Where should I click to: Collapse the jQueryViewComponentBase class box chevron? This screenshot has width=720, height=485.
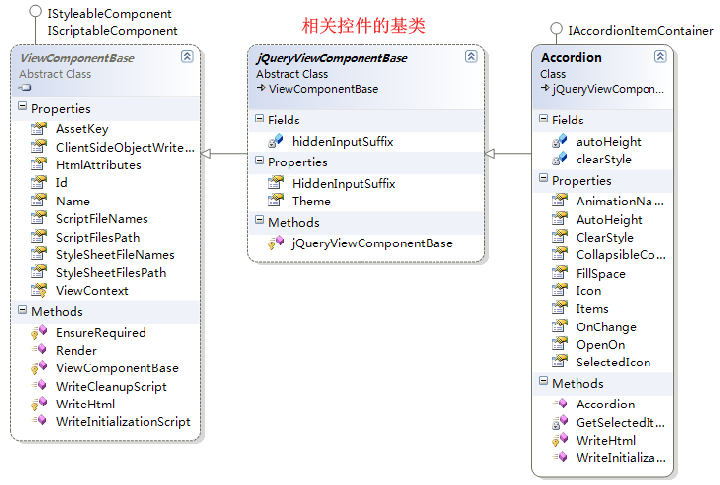coord(471,56)
